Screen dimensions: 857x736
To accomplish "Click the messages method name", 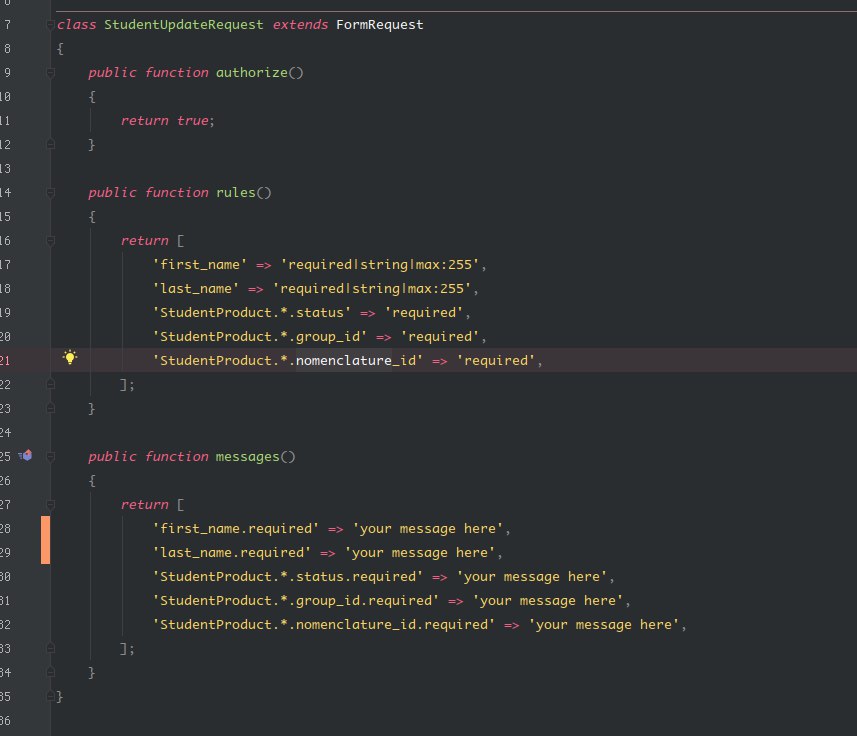I will click(x=248, y=456).
